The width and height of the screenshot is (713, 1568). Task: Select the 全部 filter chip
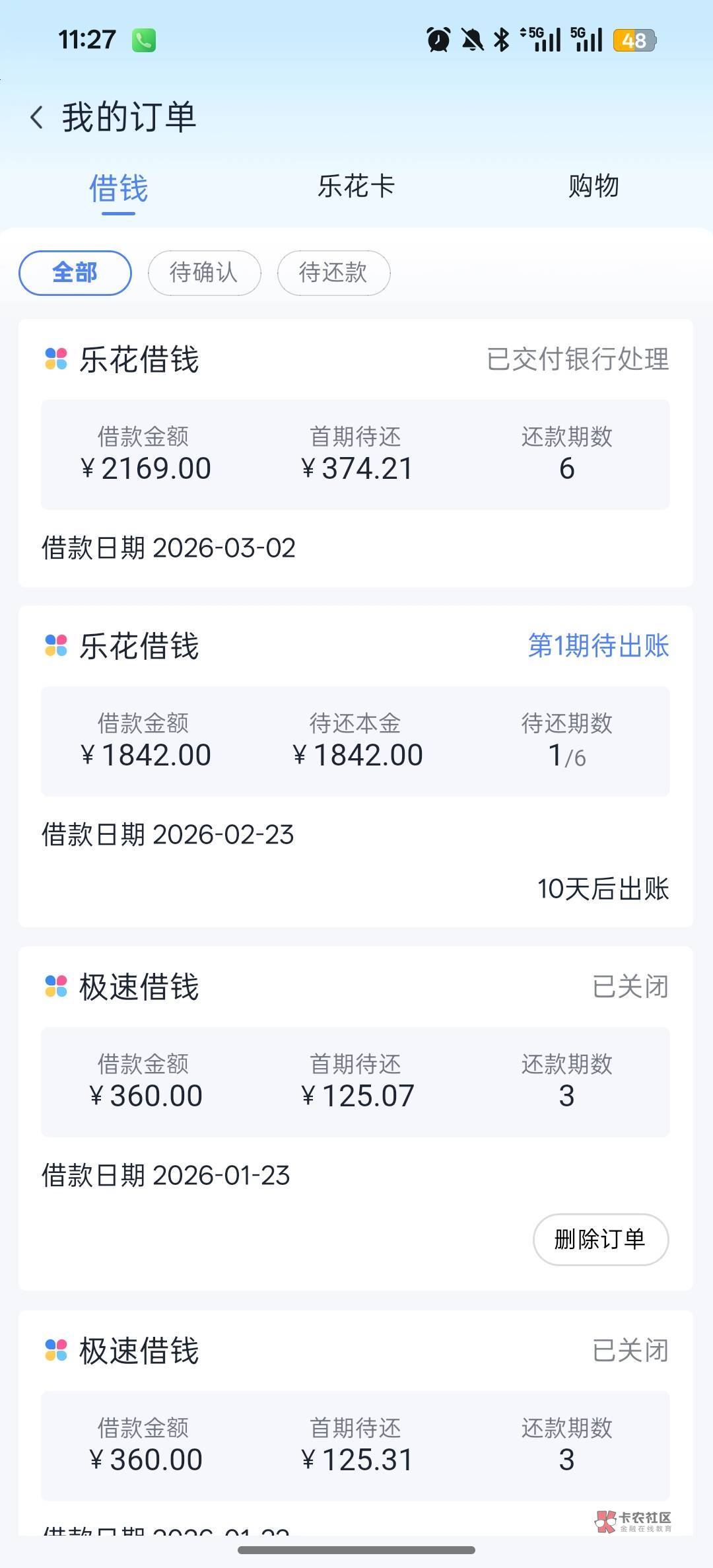(x=75, y=273)
